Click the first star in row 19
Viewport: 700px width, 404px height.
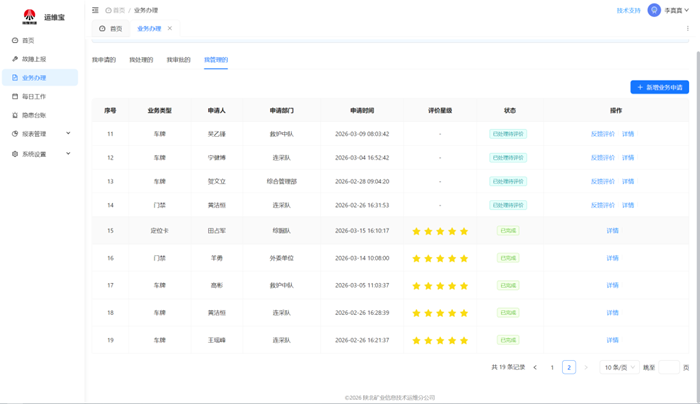tap(417, 340)
